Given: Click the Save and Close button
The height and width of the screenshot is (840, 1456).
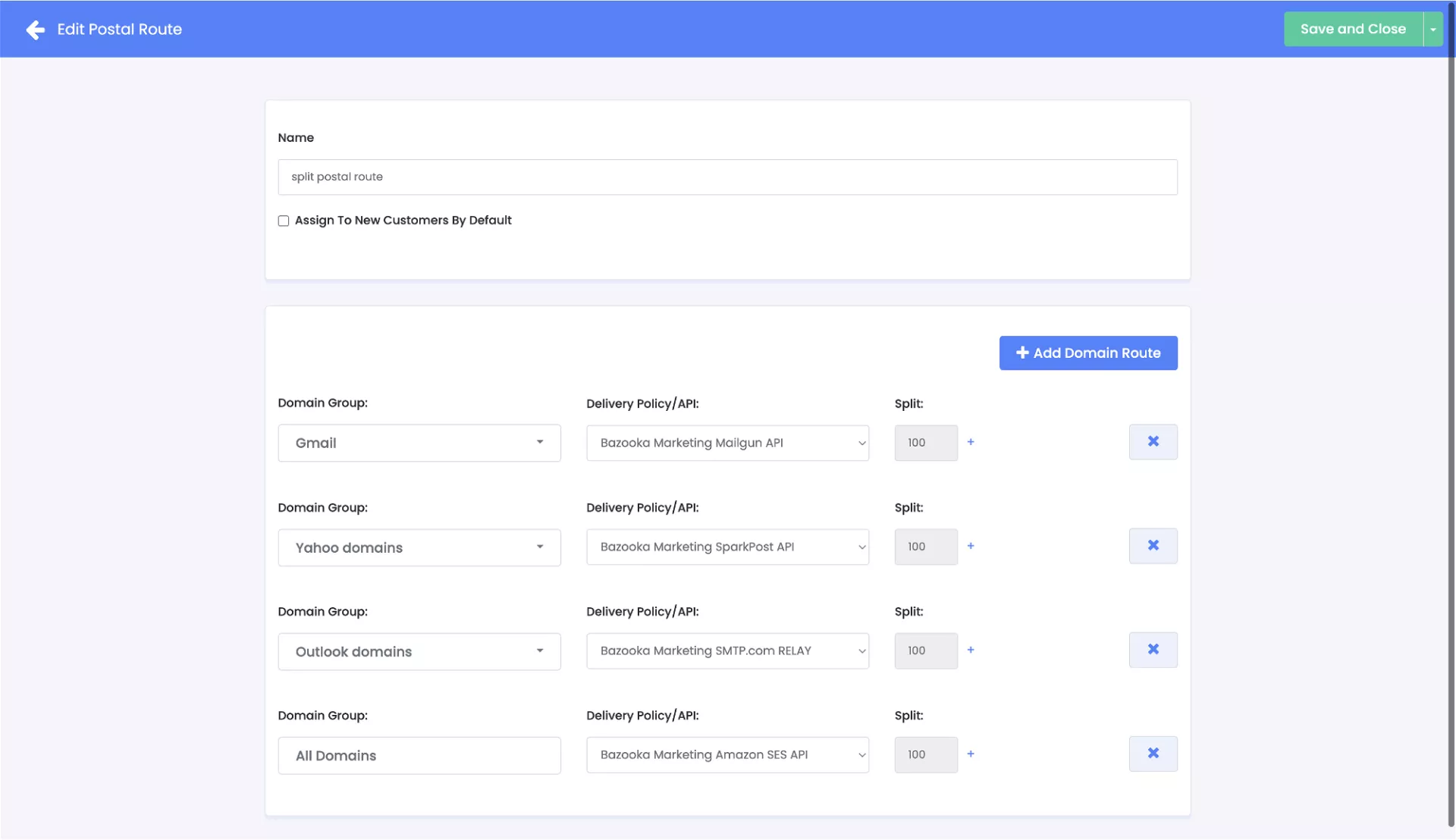Looking at the screenshot, I should tap(1352, 30).
